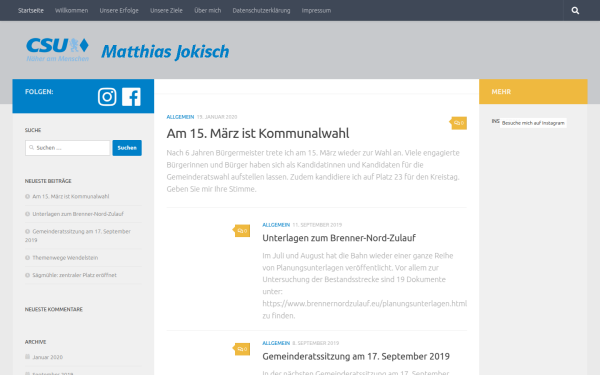Click the brennernordzulauf.eu planungsunterlagen URL
The height and width of the screenshot is (375, 600).
point(365,303)
